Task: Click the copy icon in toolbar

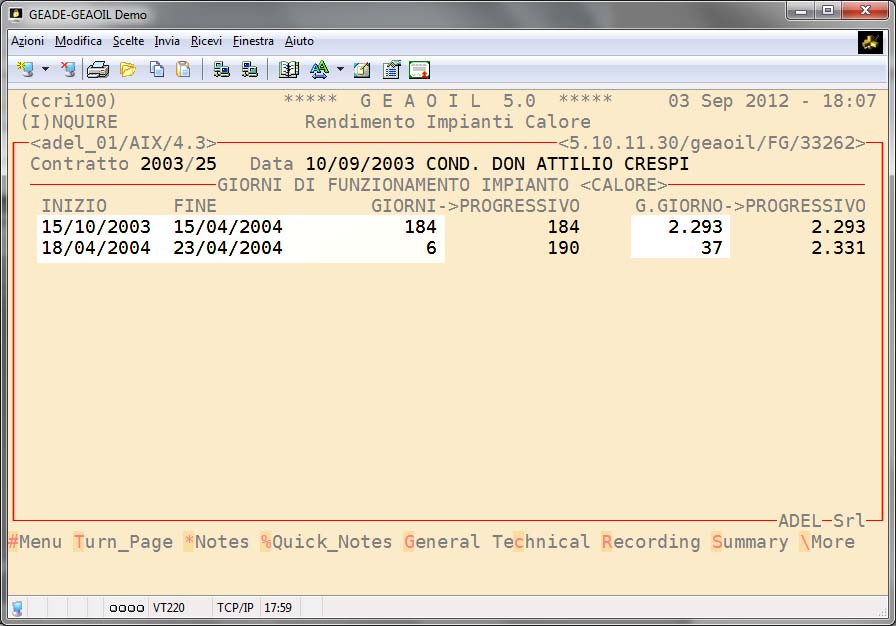Action: click(x=157, y=70)
